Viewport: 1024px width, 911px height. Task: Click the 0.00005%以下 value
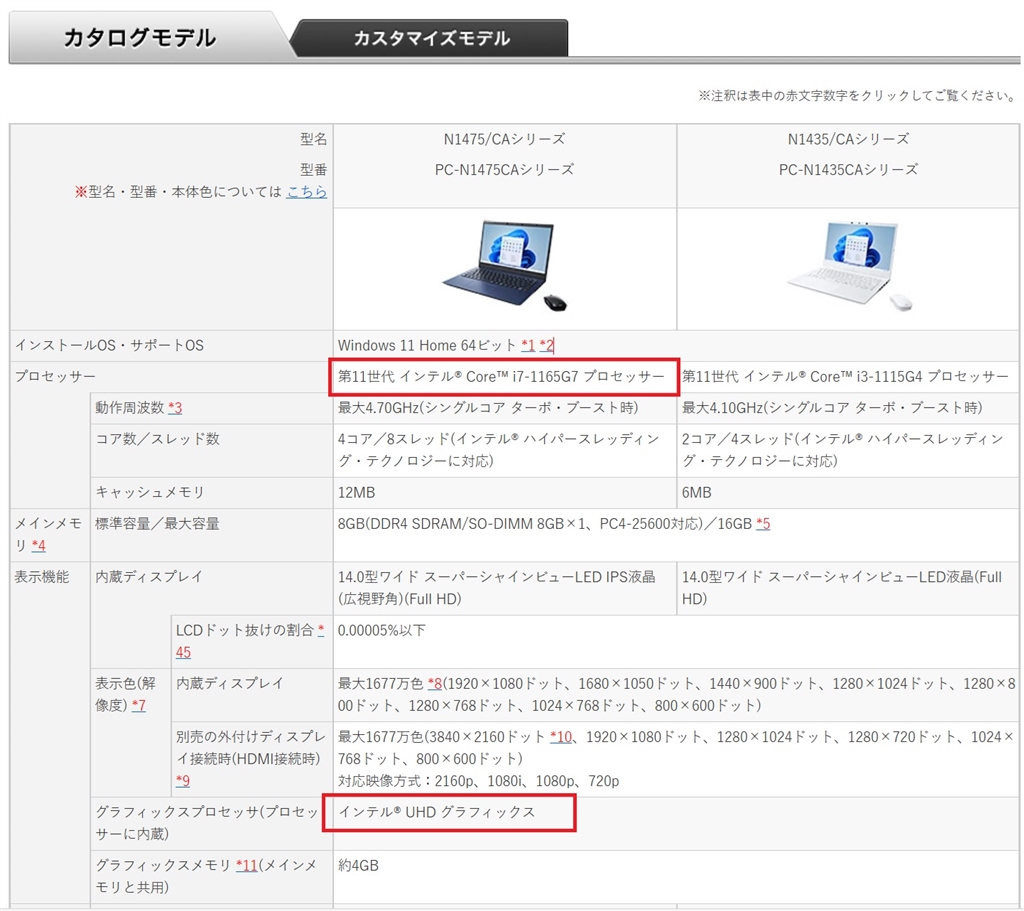(x=381, y=630)
